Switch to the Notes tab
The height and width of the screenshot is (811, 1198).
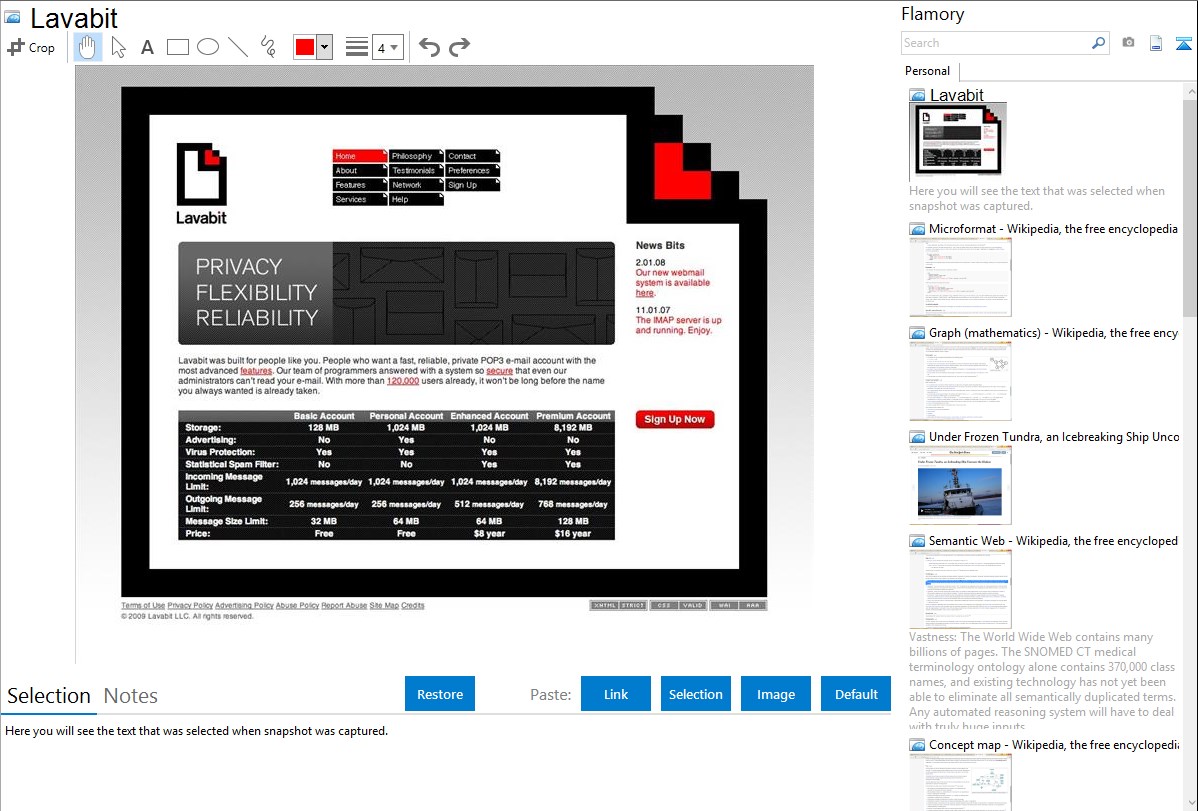tap(131, 696)
